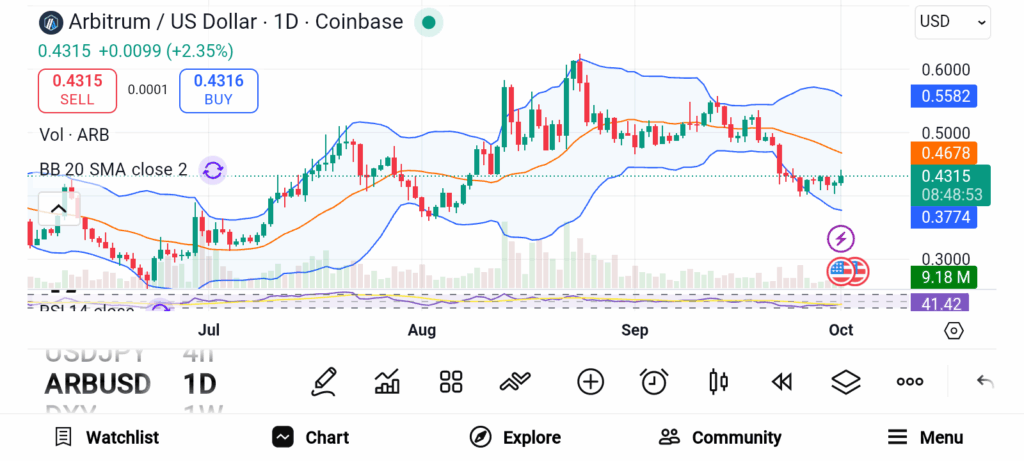The width and height of the screenshot is (1024, 461).
Task: Collapse the indicator legend chevron
Action: point(58,209)
